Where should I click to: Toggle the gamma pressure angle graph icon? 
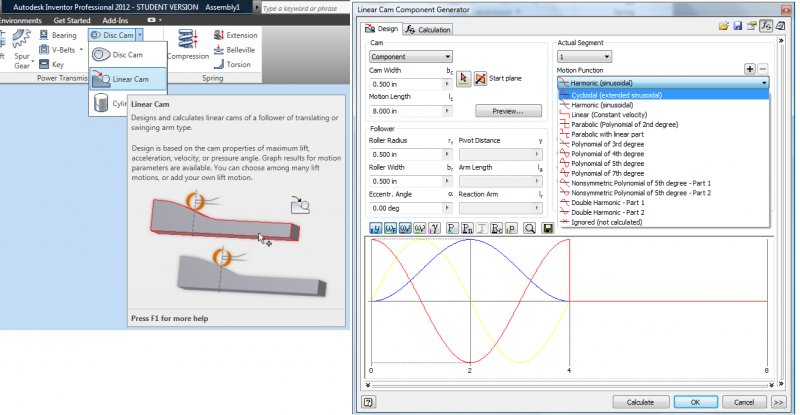point(434,228)
